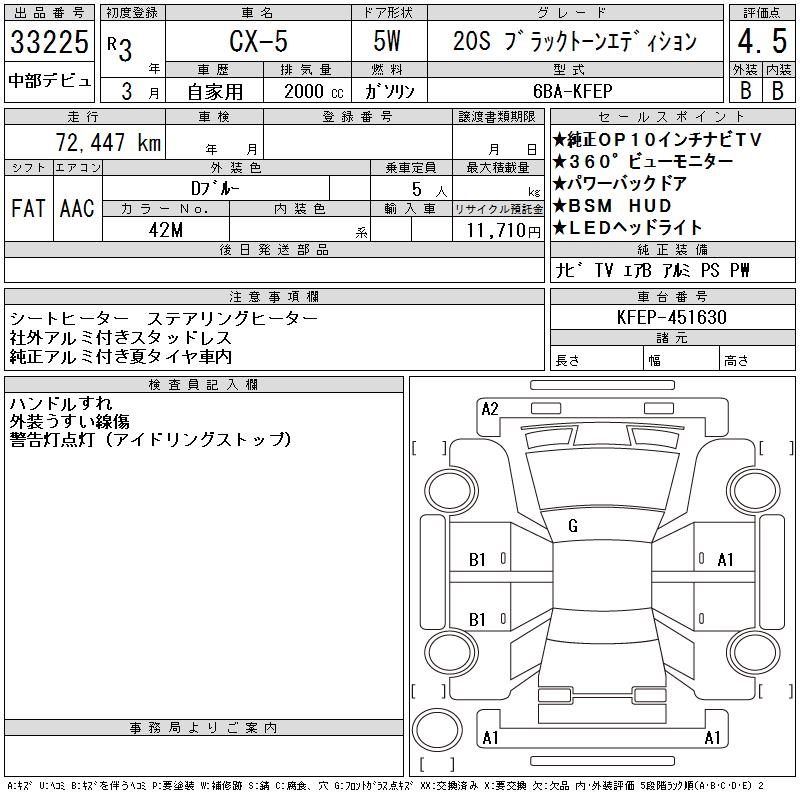Screen dimensions: 800x800
Task: Click the exterior color Dブルー
Action: pyautogui.click(x=215, y=188)
